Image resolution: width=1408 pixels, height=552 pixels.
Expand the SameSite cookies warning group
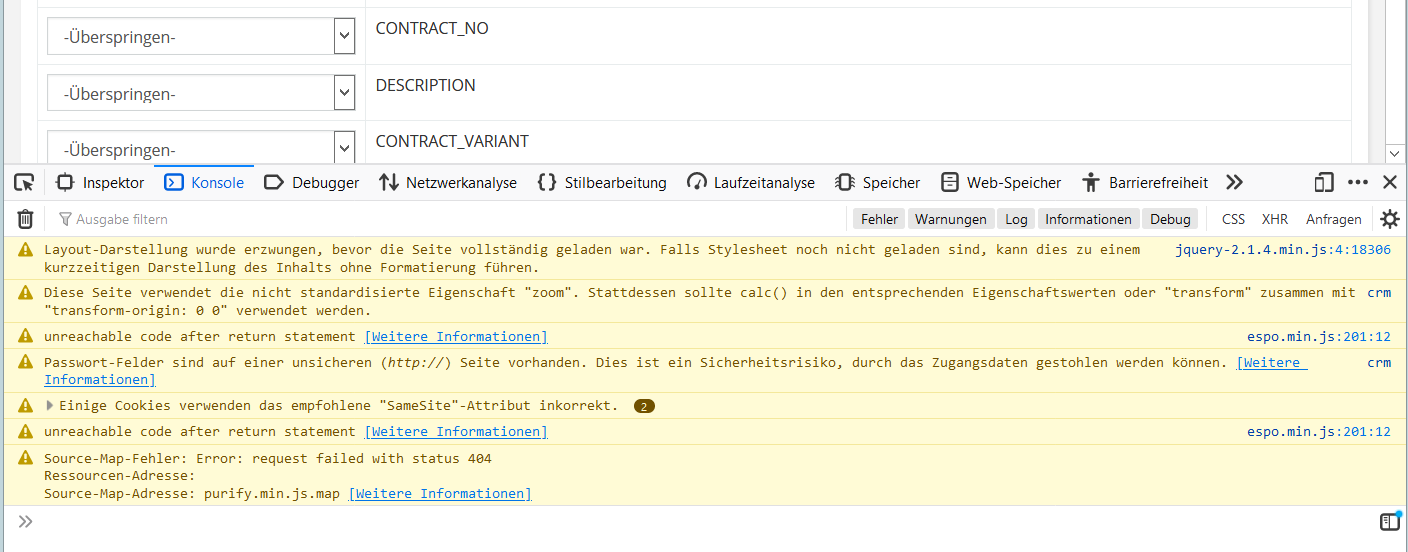pyautogui.click(x=50, y=406)
